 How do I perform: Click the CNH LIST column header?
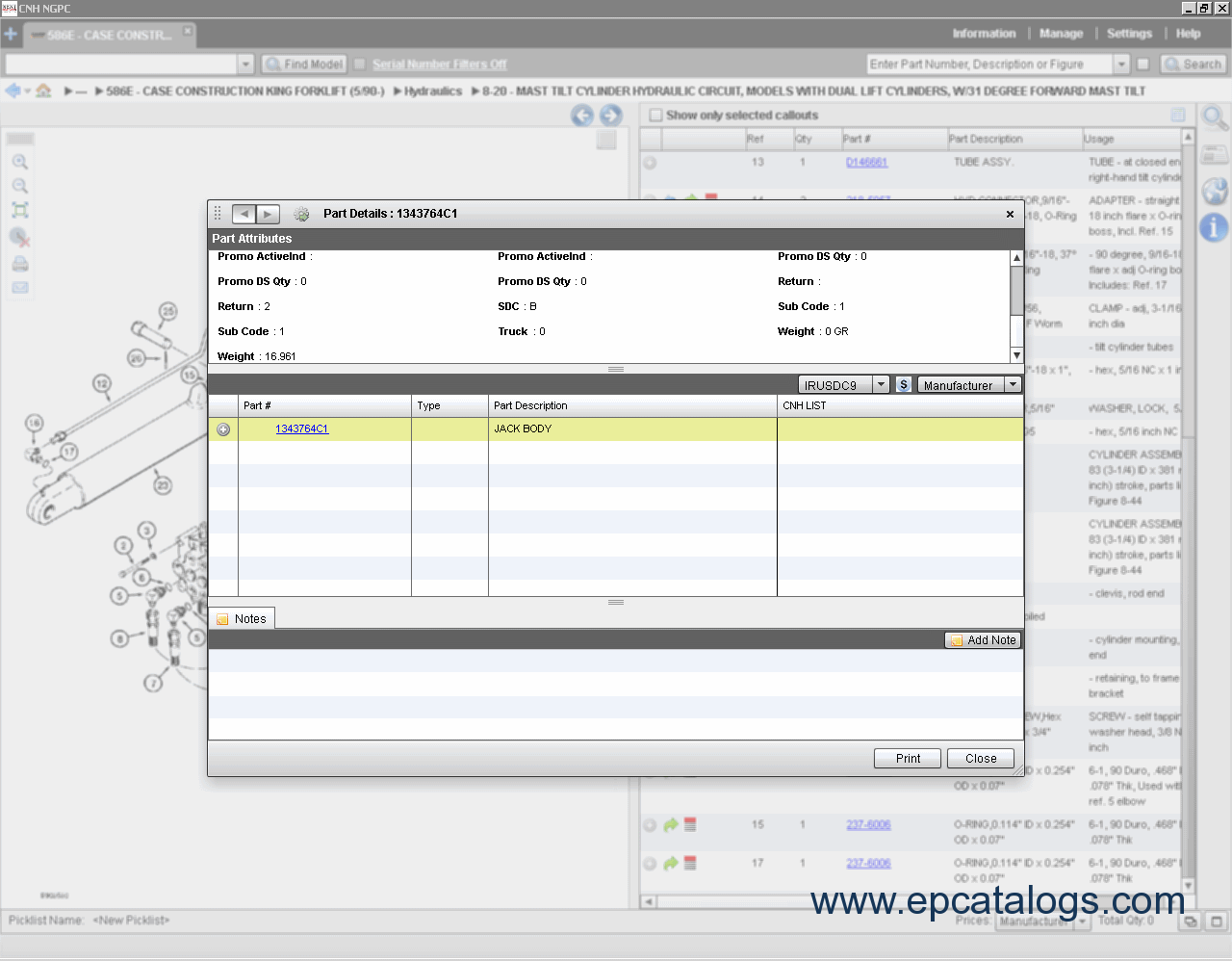pos(899,405)
